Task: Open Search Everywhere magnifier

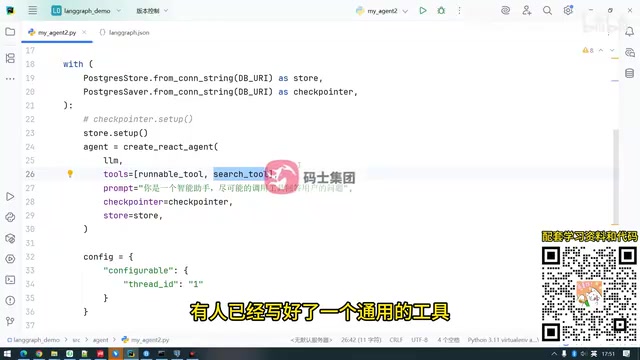Action: (547, 11)
